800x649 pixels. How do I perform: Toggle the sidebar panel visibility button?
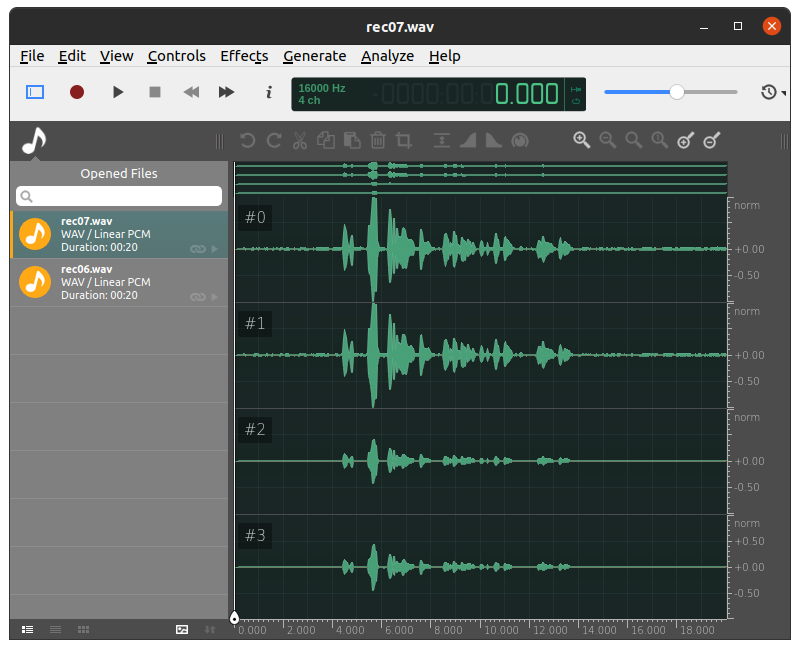pyautogui.click(x=35, y=92)
